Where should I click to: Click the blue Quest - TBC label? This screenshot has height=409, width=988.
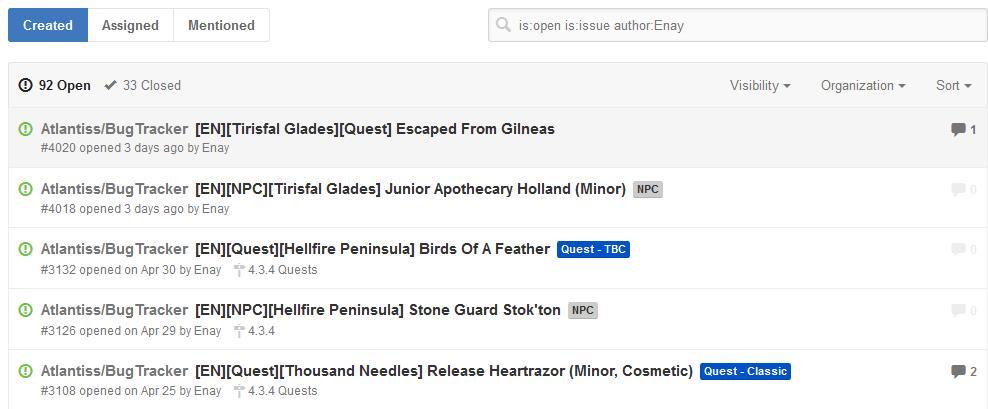(593, 249)
